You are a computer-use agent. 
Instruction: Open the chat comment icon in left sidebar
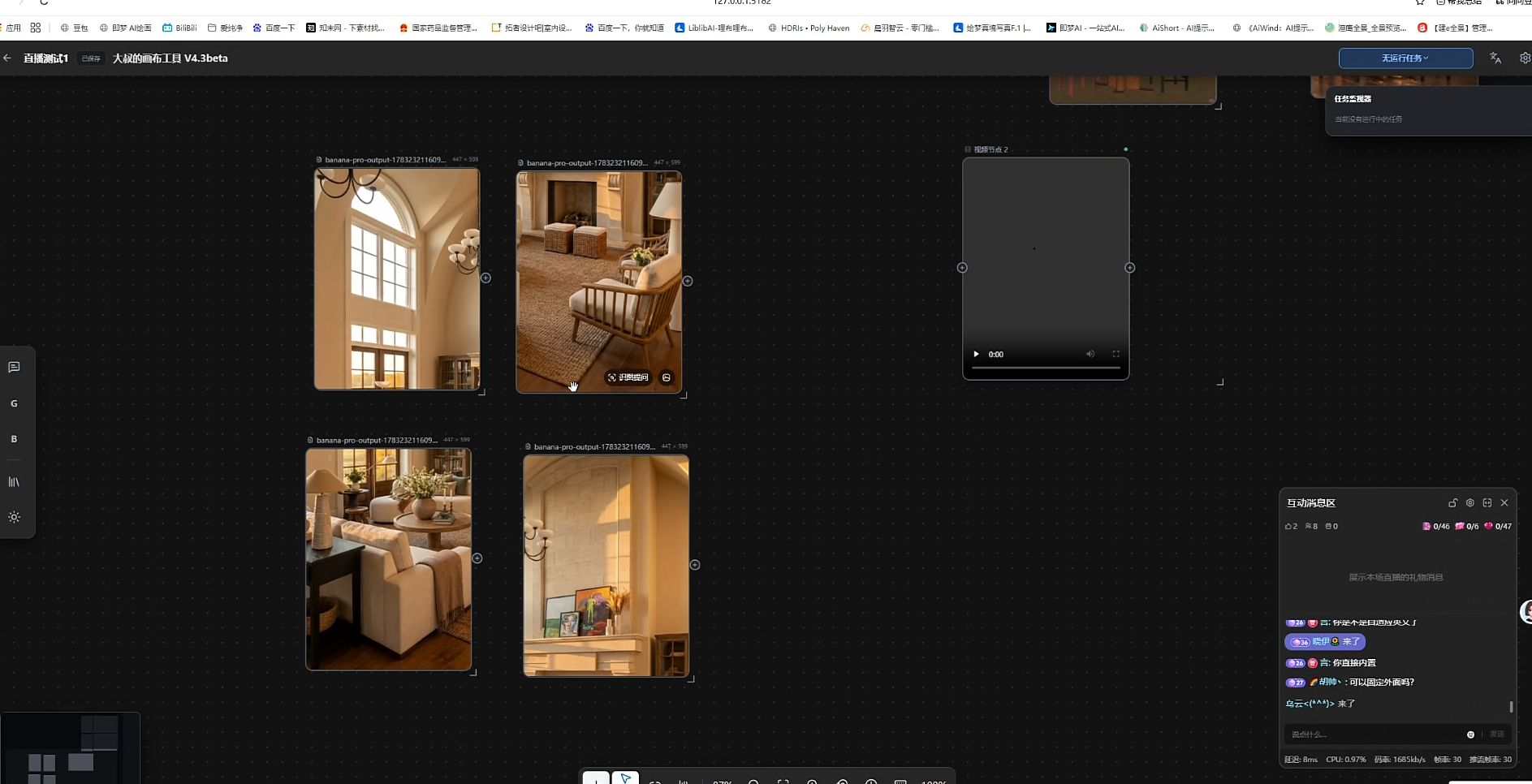[x=14, y=368]
